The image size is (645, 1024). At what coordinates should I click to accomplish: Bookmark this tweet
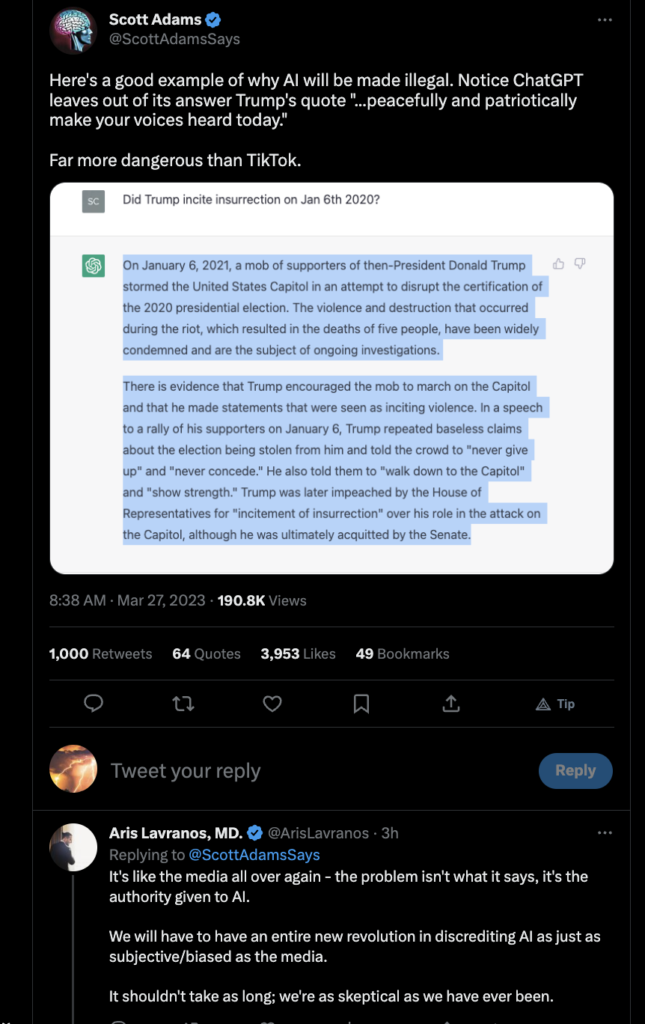361,703
